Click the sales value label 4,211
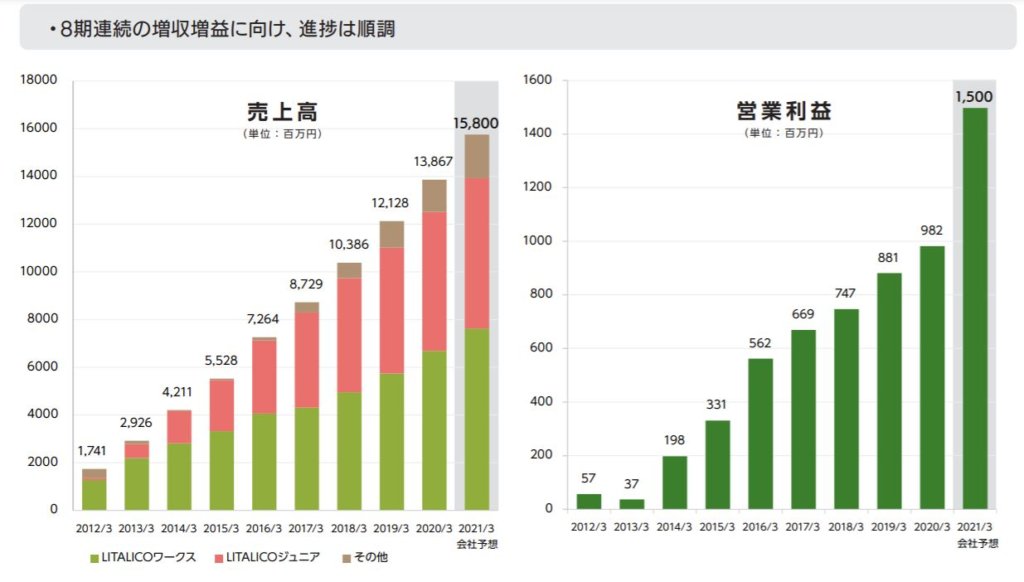Viewport: 1024px width, 582px height. (x=177, y=392)
